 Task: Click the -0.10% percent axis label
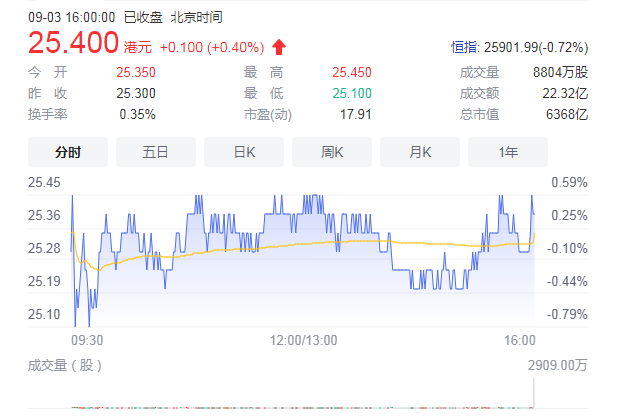(x=567, y=249)
